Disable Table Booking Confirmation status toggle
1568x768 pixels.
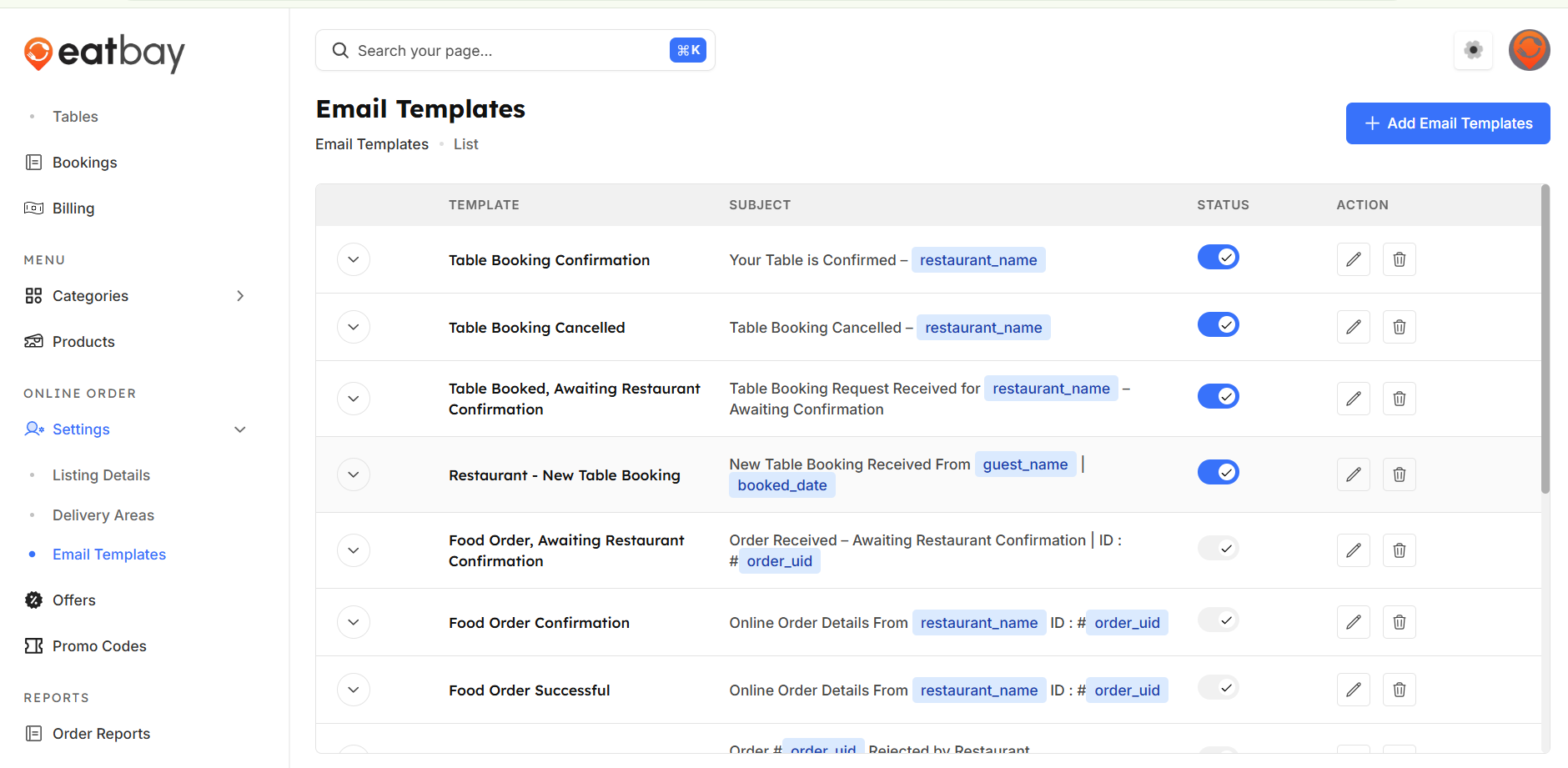[x=1218, y=257]
